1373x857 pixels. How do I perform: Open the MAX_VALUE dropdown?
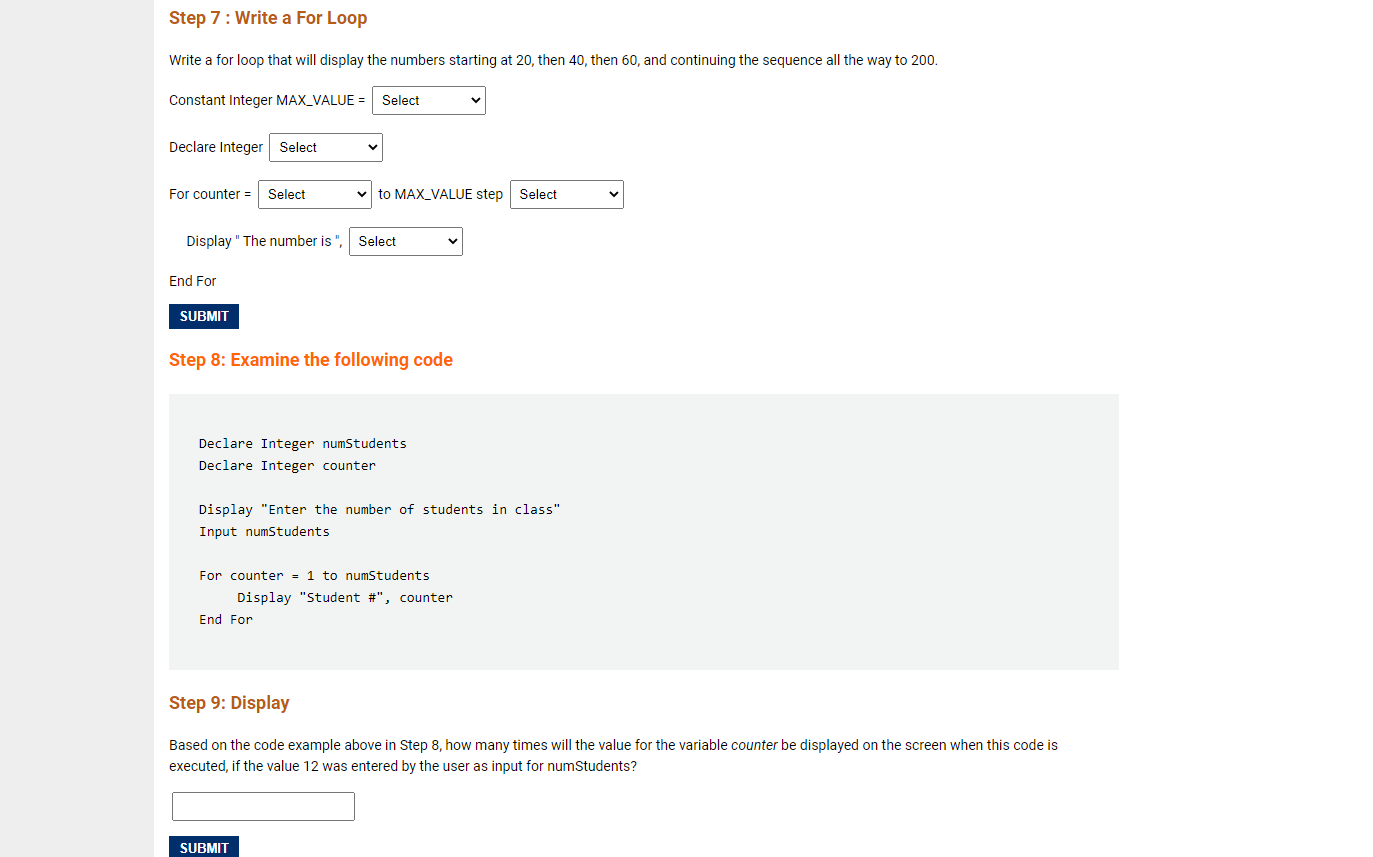[428, 100]
